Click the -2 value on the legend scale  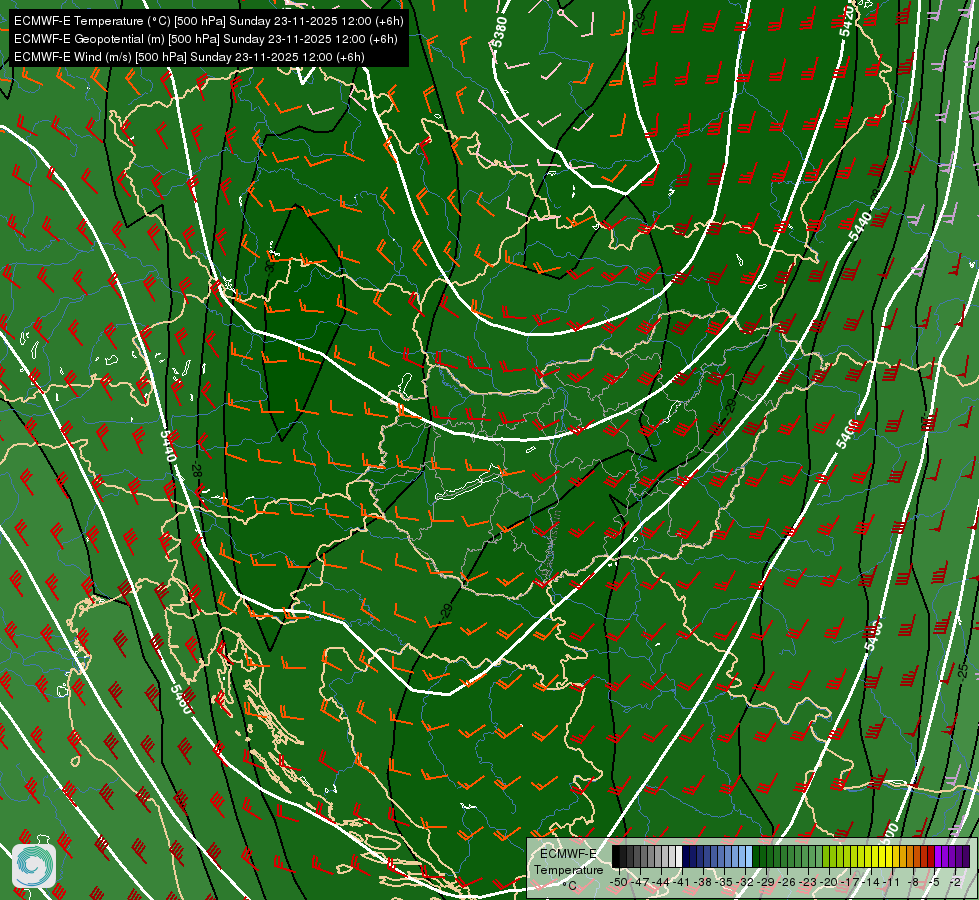pos(955,882)
